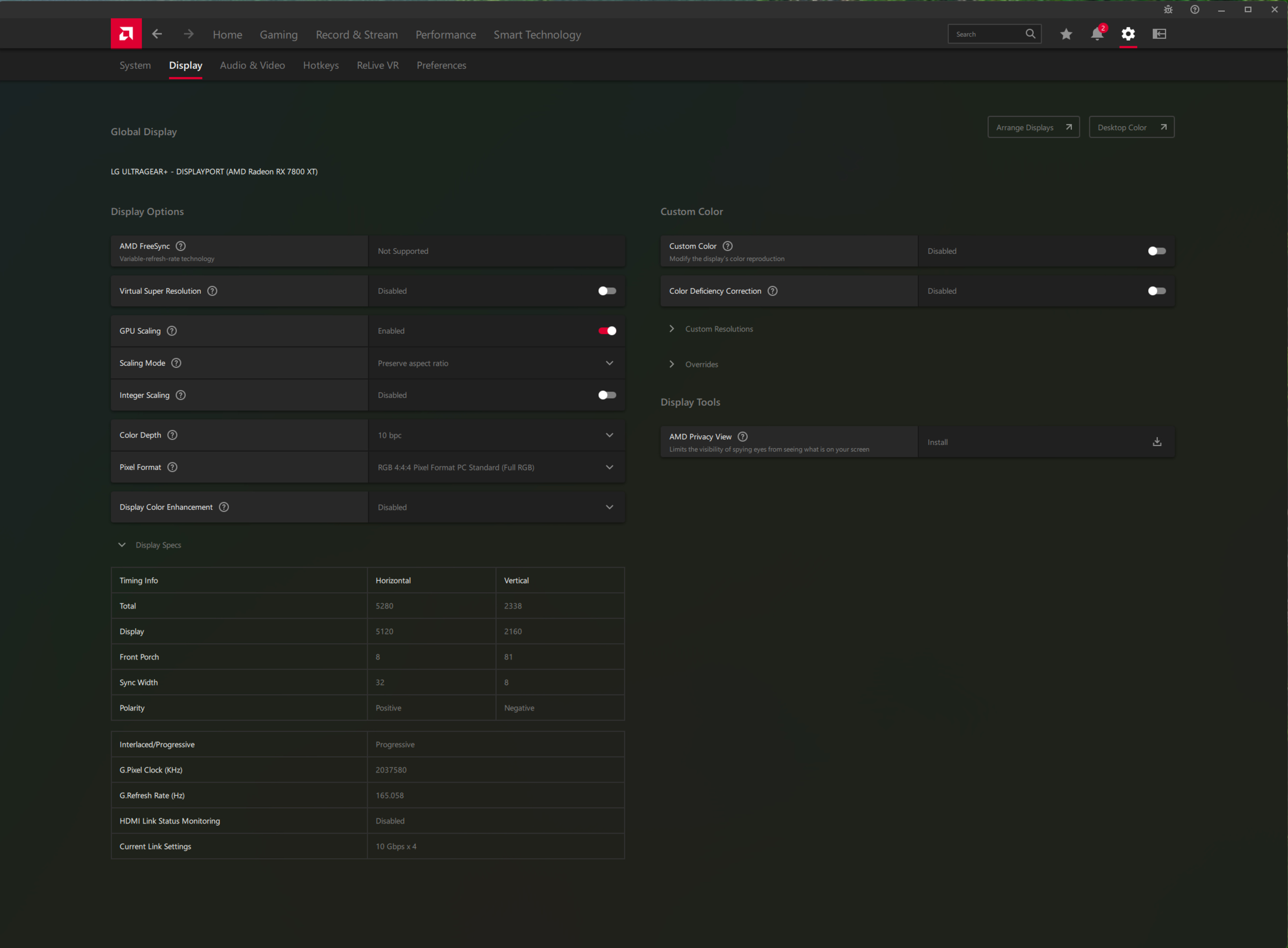Image resolution: width=1288 pixels, height=948 pixels.
Task: Go back with the left arrow icon
Action: tap(157, 34)
